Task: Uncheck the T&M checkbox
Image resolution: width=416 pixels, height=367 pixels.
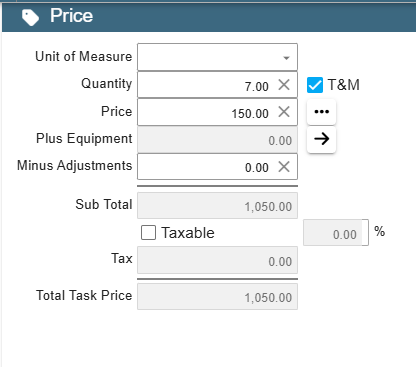Action: pyautogui.click(x=315, y=85)
